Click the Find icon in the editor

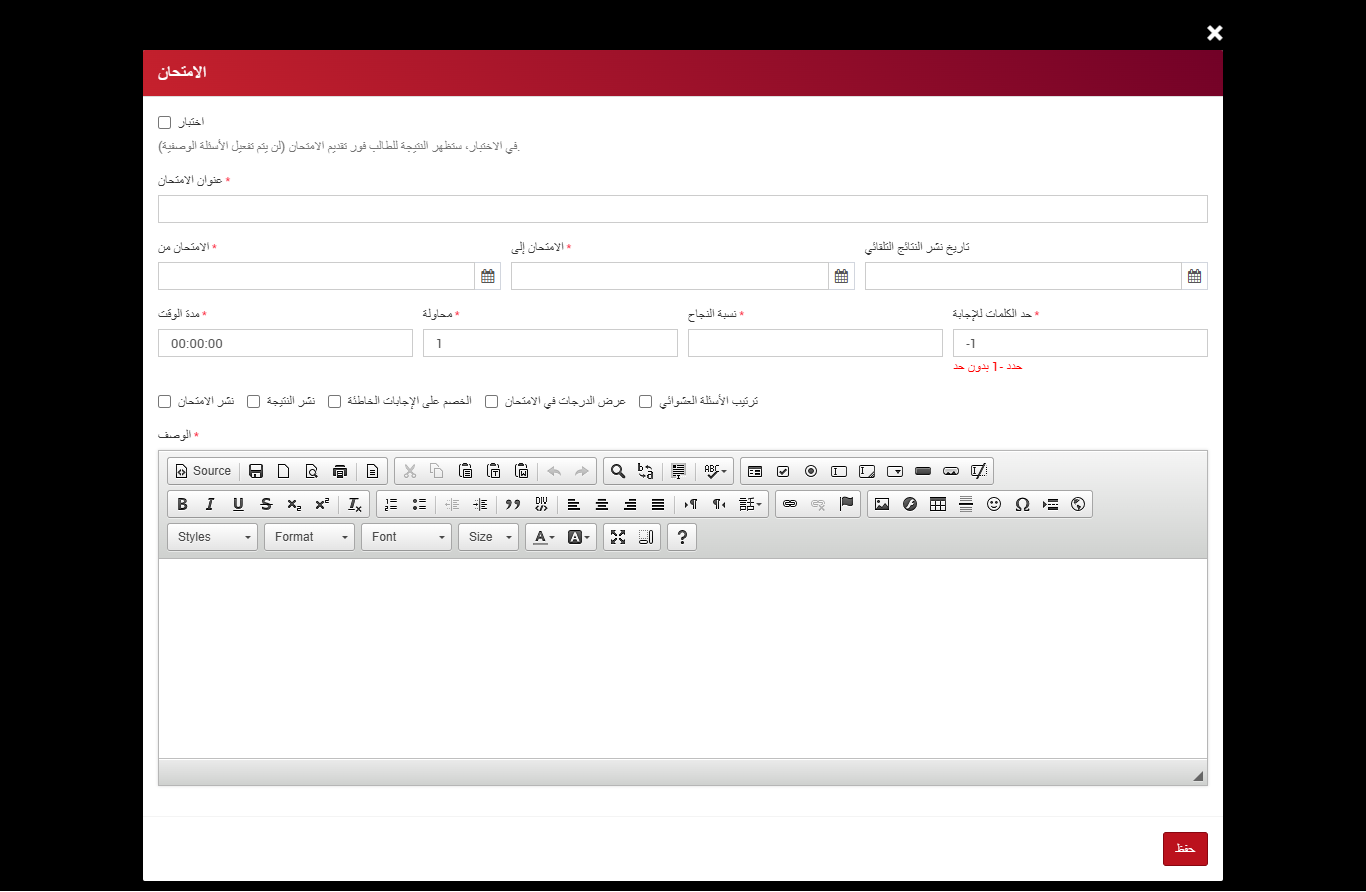click(619, 471)
